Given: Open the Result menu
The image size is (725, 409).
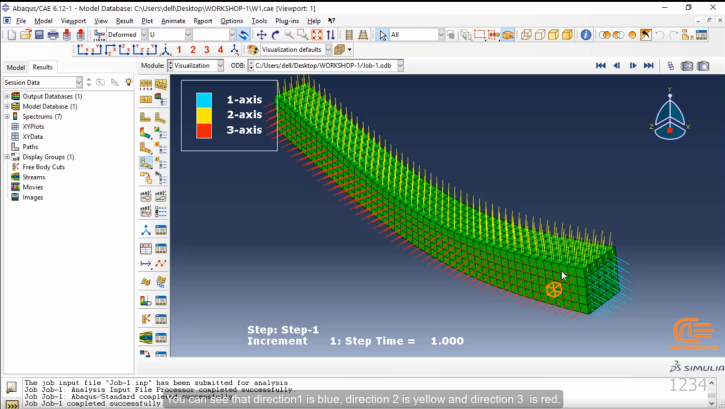Looking at the screenshot, I should point(124,21).
